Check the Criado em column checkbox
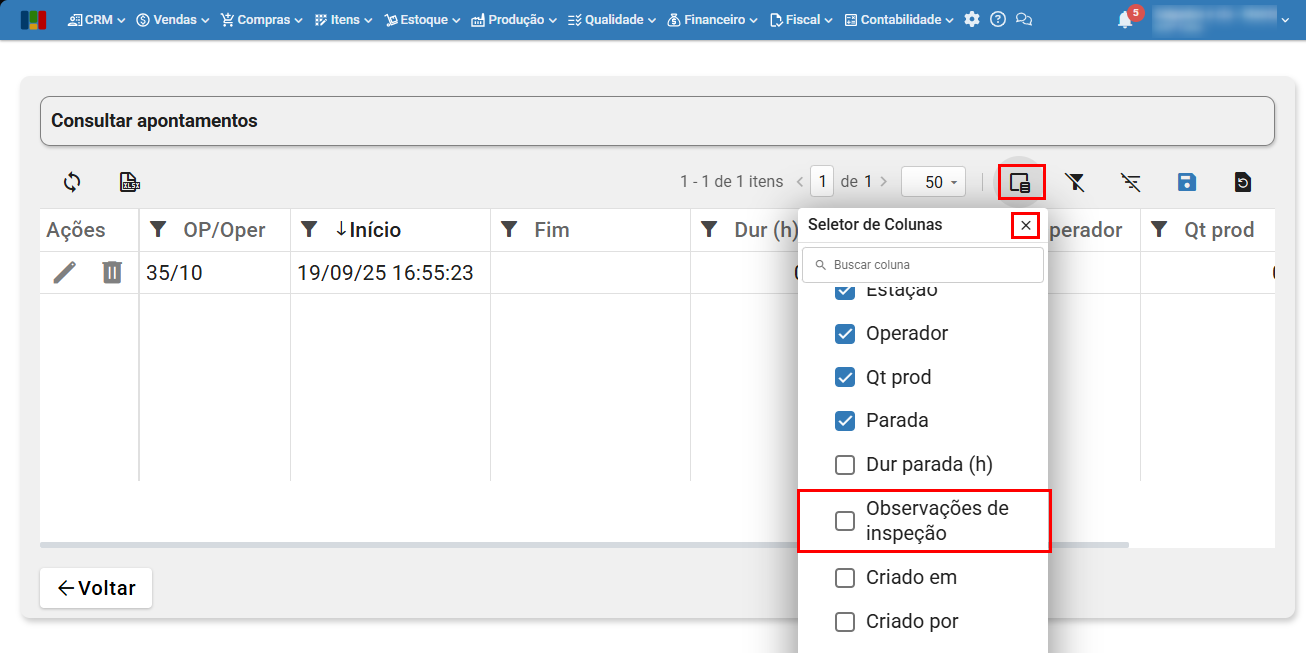The width and height of the screenshot is (1306, 653). [x=845, y=578]
